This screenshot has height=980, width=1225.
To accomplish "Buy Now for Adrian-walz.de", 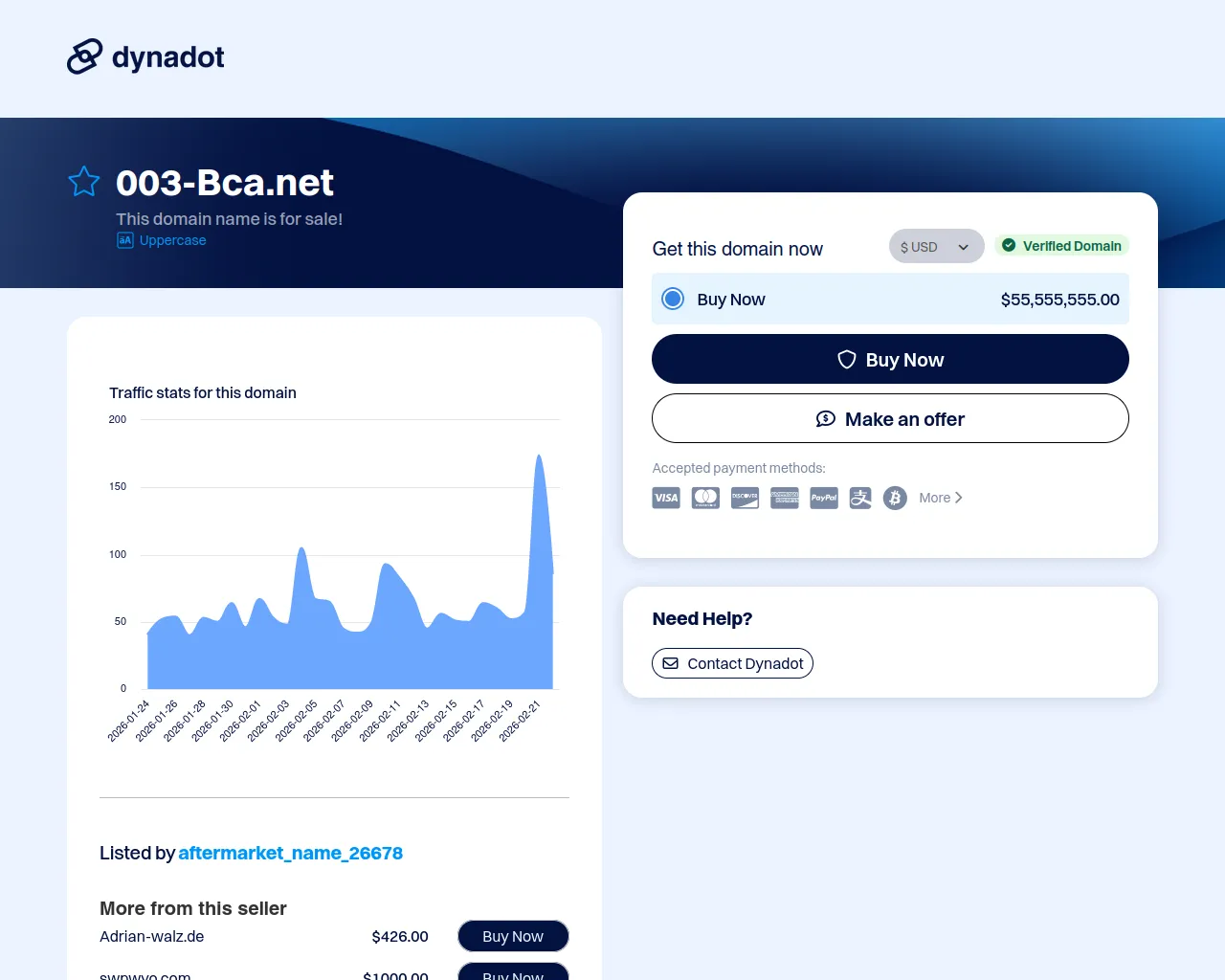I will click(x=513, y=936).
